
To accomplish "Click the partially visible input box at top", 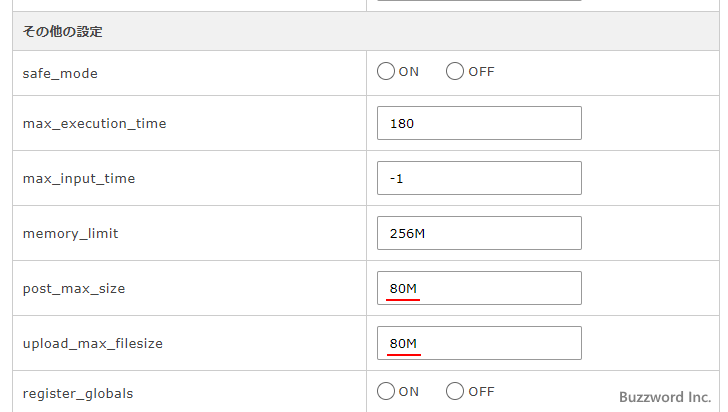I will pyautogui.click(x=479, y=2).
